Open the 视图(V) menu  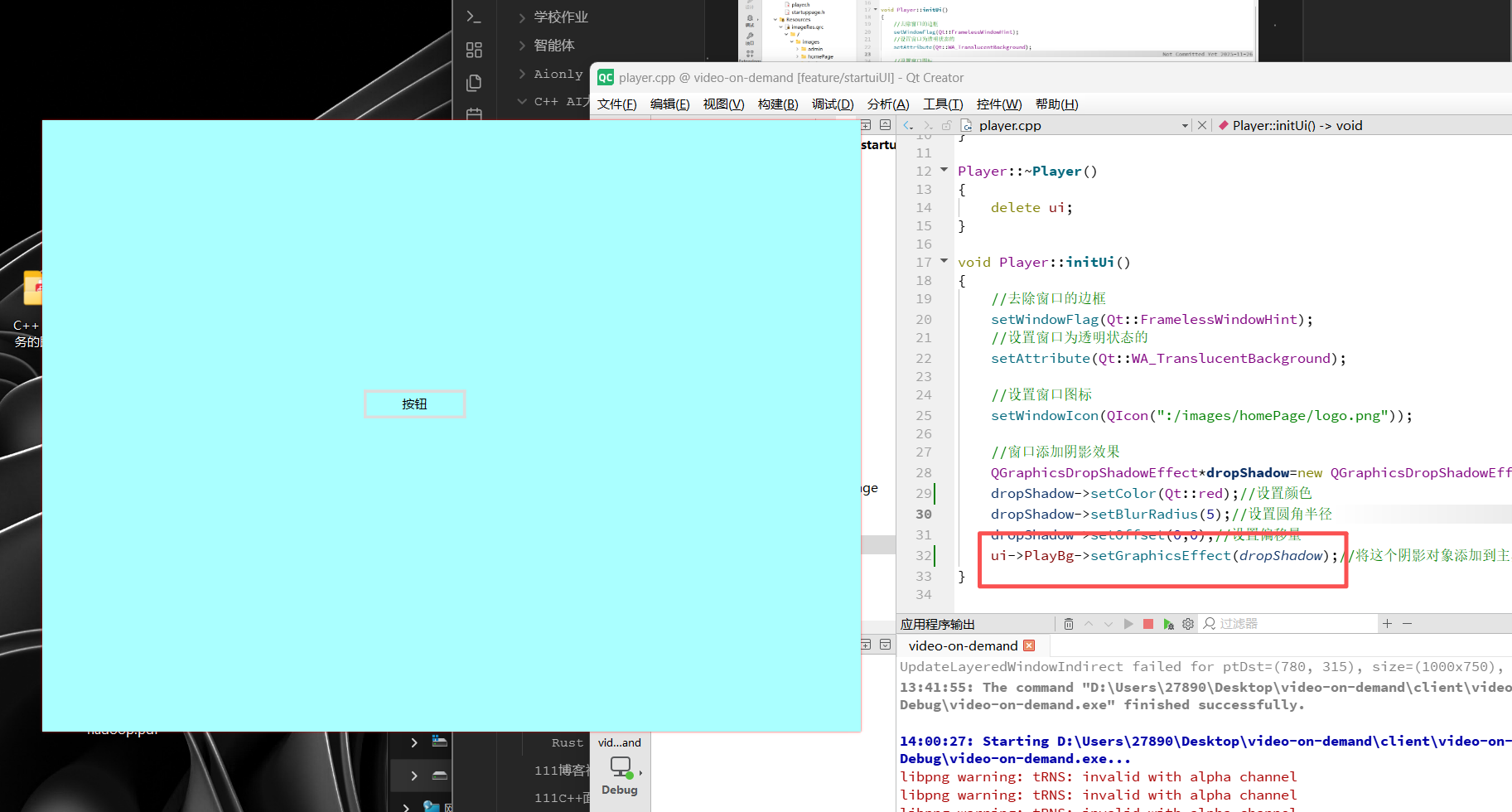[723, 104]
